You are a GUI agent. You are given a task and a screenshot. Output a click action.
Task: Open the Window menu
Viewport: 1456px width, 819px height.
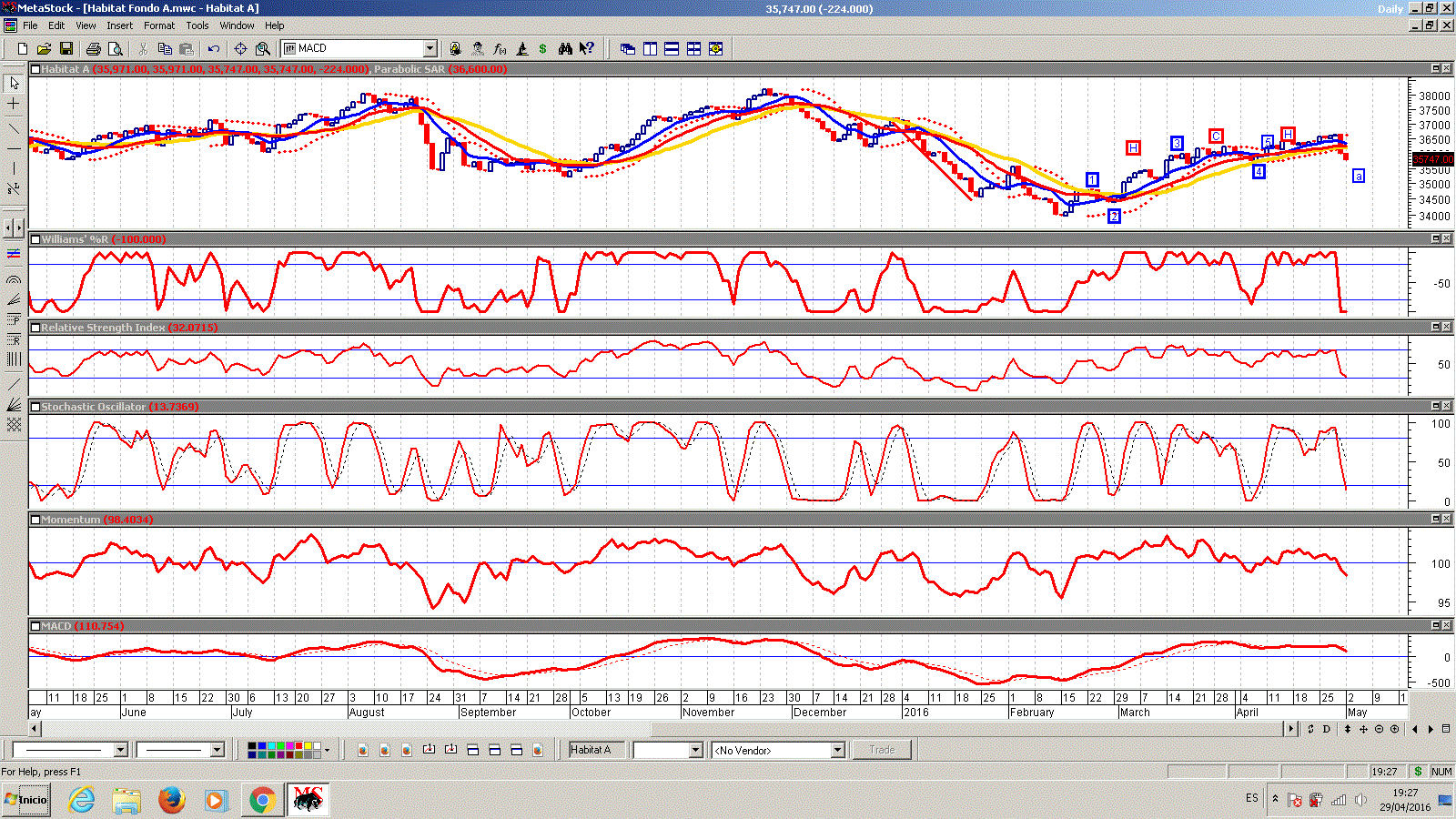(x=237, y=25)
